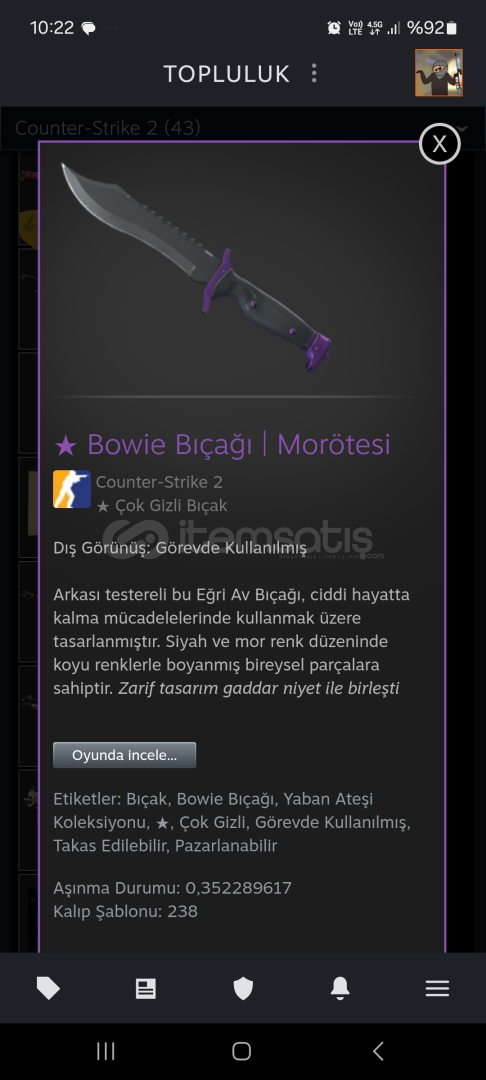Click the Oyunda incele... button
The width and height of the screenshot is (486, 1080).
coord(125,755)
